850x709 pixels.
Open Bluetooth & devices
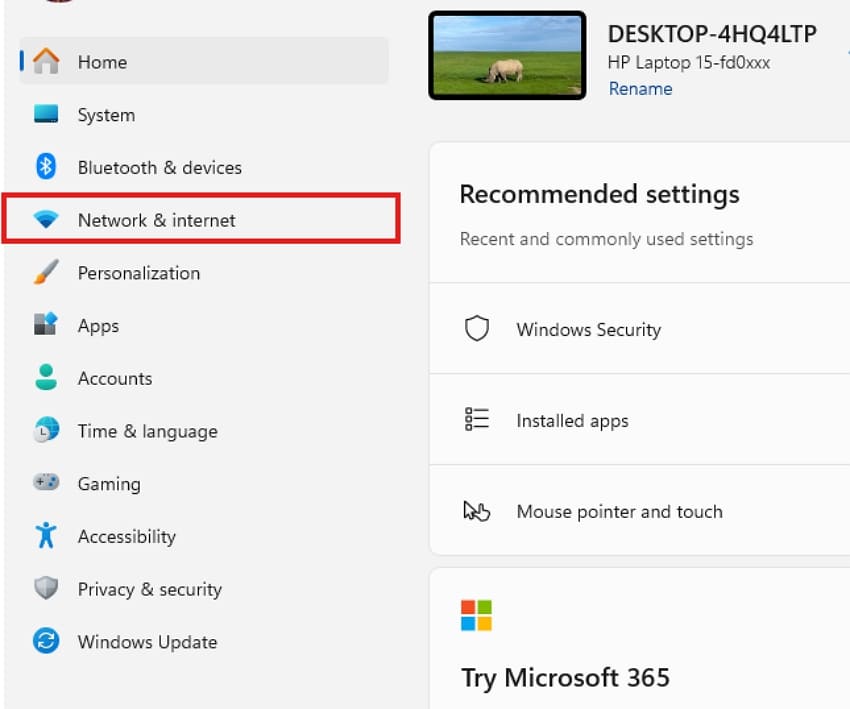204,166
